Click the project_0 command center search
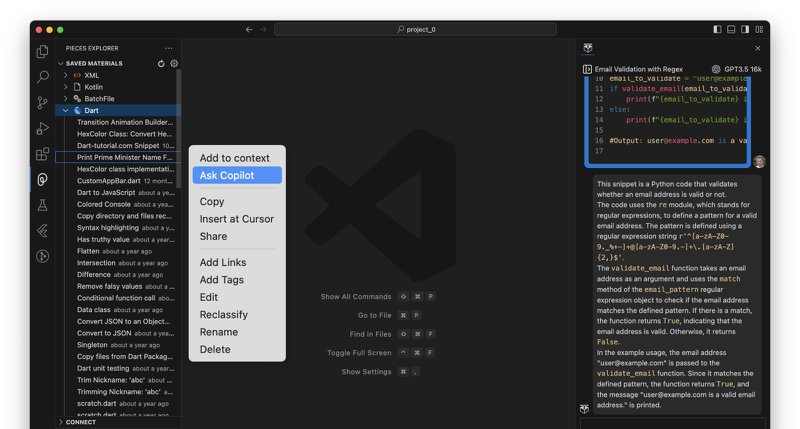The width and height of the screenshot is (800, 429). coord(415,30)
